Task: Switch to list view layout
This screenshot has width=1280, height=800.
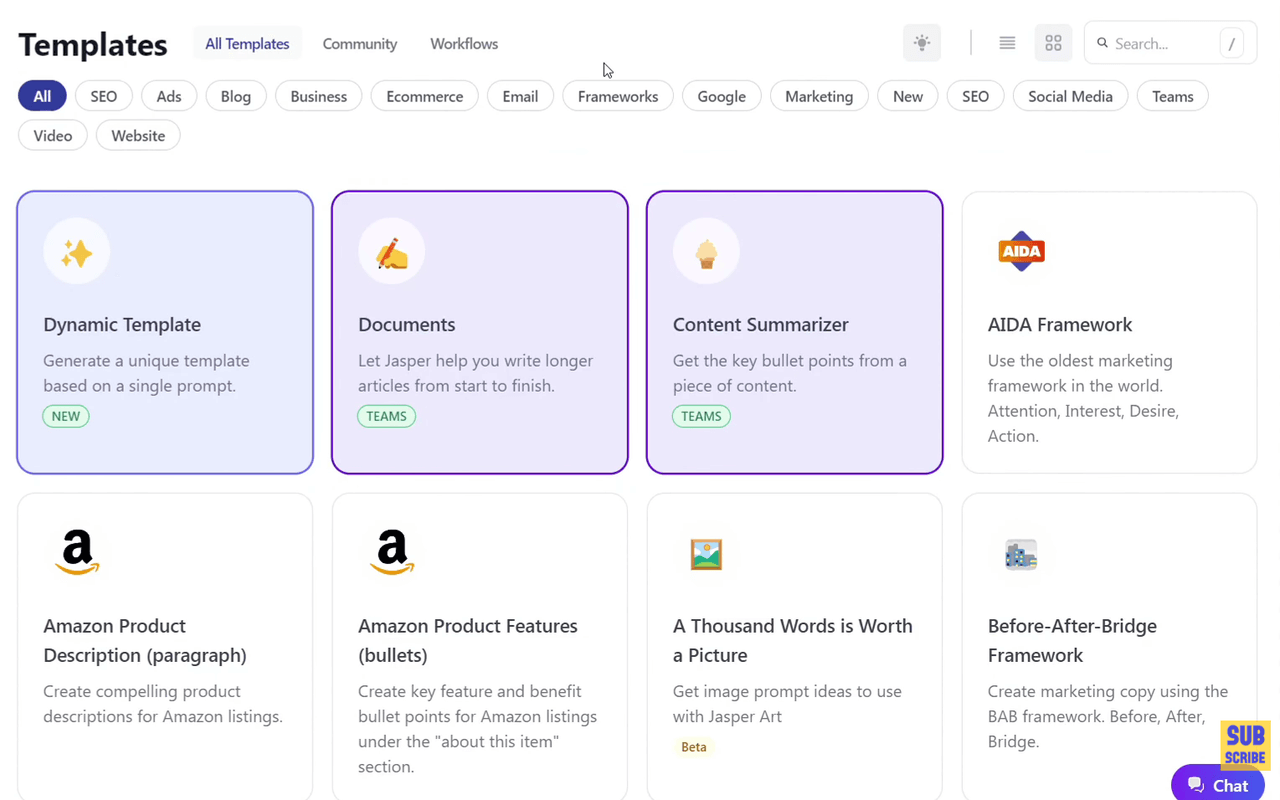Action: point(1007,43)
